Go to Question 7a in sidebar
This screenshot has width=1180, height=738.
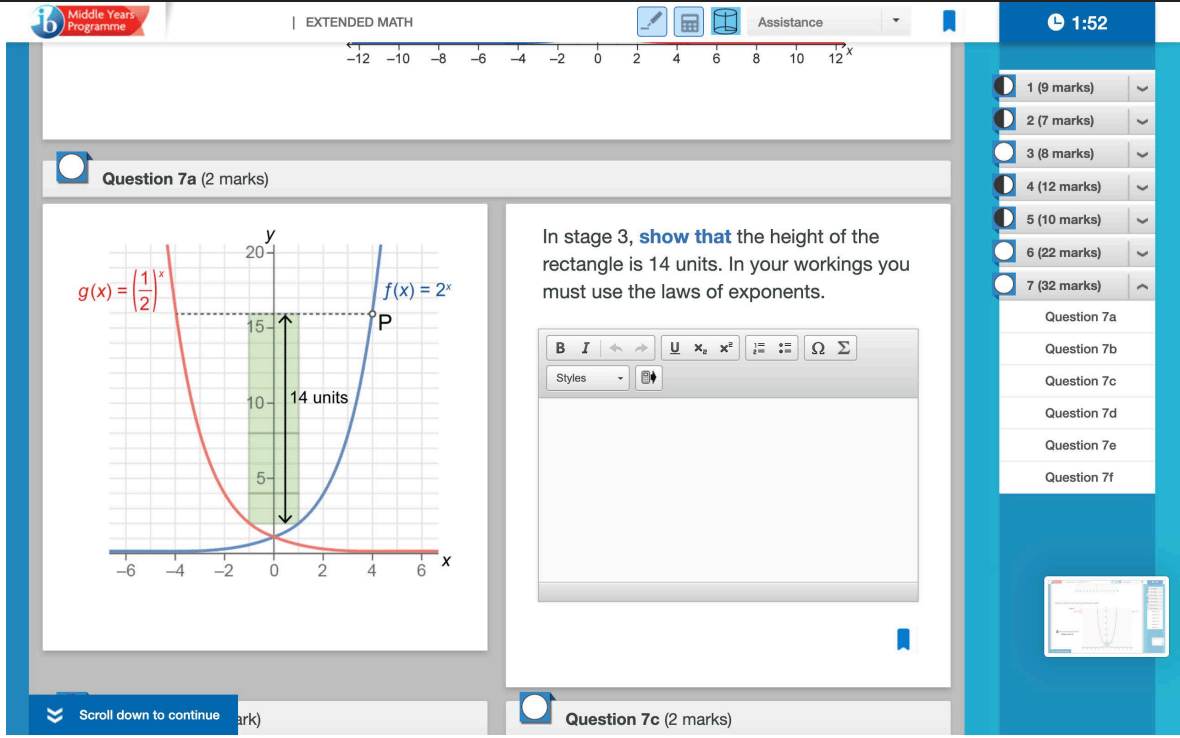coord(1080,317)
